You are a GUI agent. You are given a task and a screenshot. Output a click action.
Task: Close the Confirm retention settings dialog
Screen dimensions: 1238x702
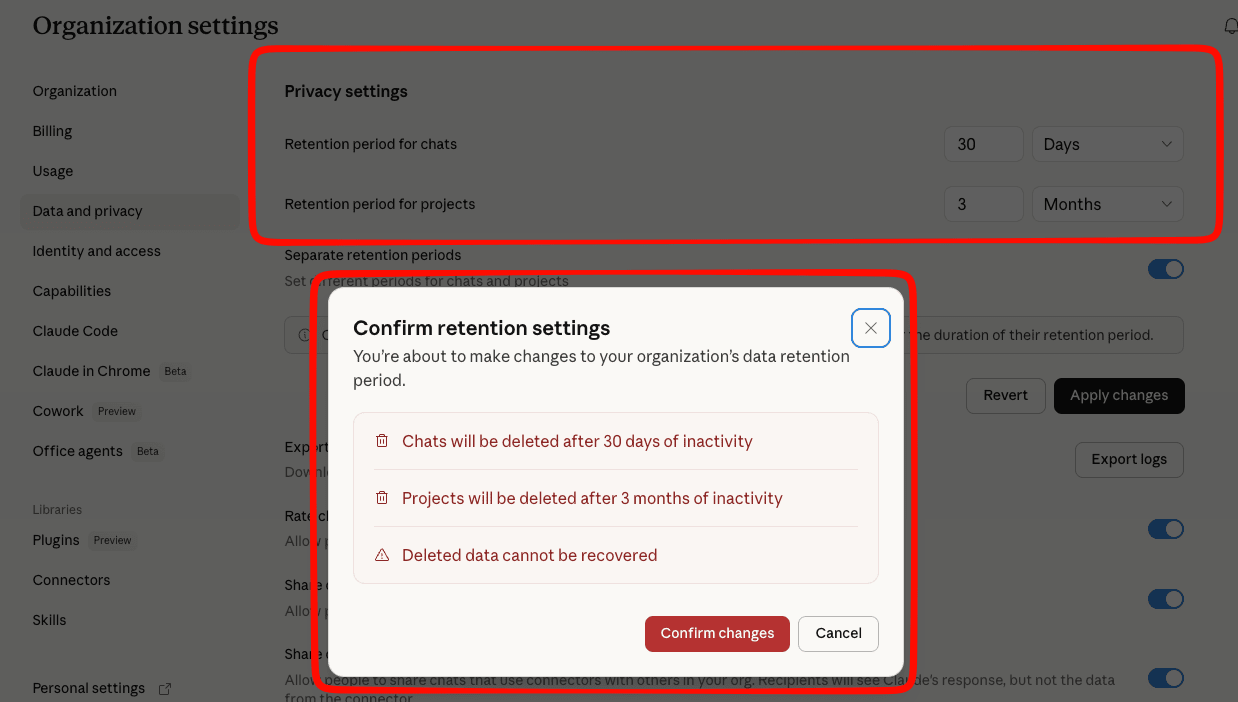(871, 328)
